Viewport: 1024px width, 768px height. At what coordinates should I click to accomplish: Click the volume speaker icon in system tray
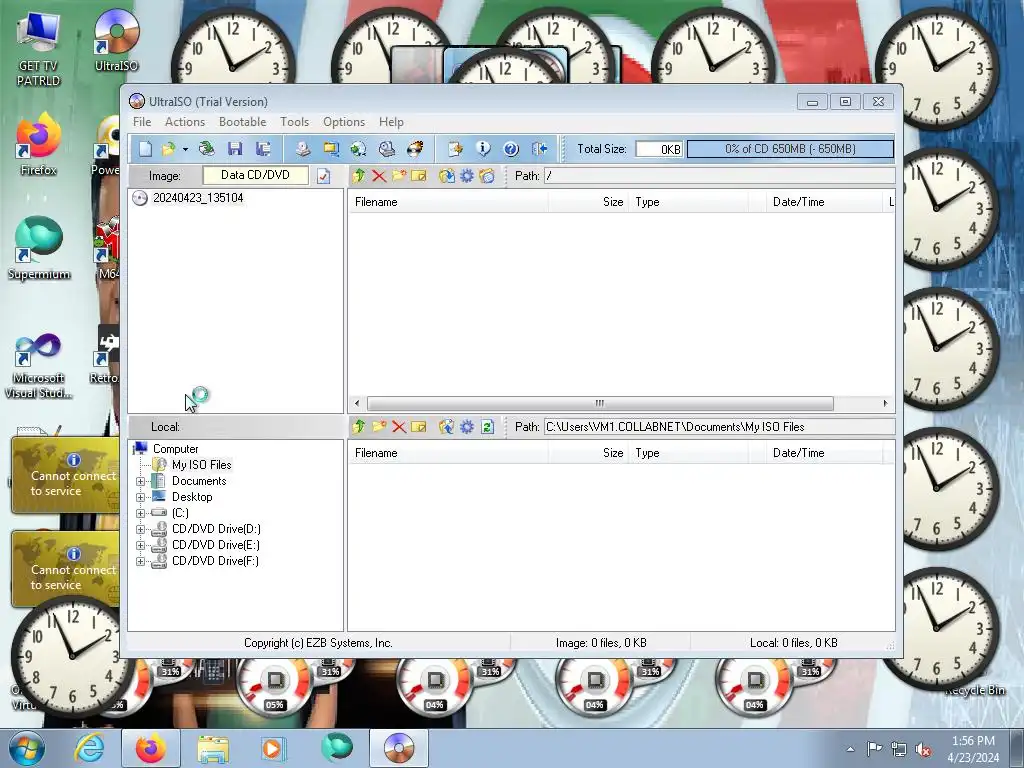923,749
